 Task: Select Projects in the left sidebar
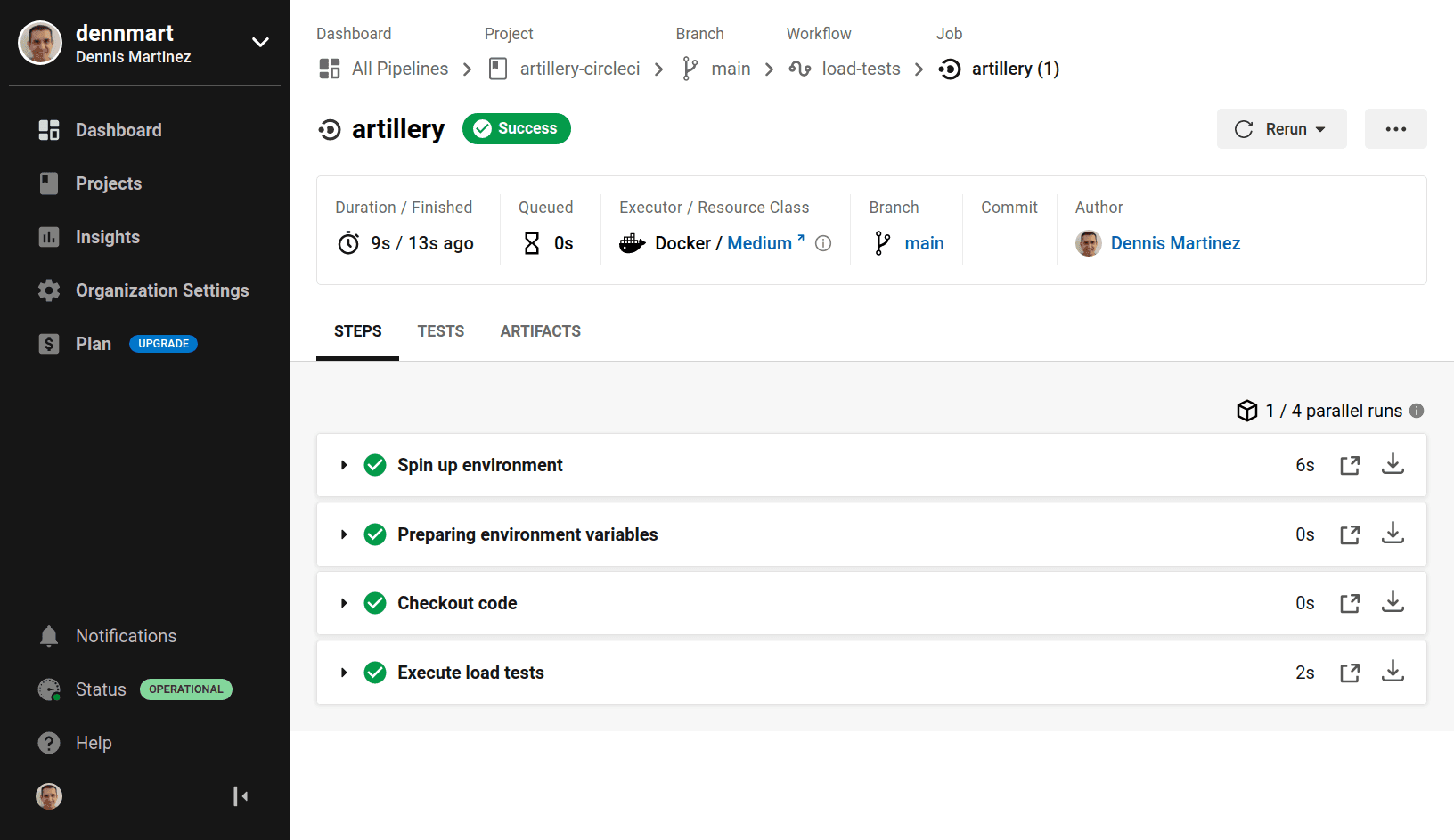coord(108,183)
